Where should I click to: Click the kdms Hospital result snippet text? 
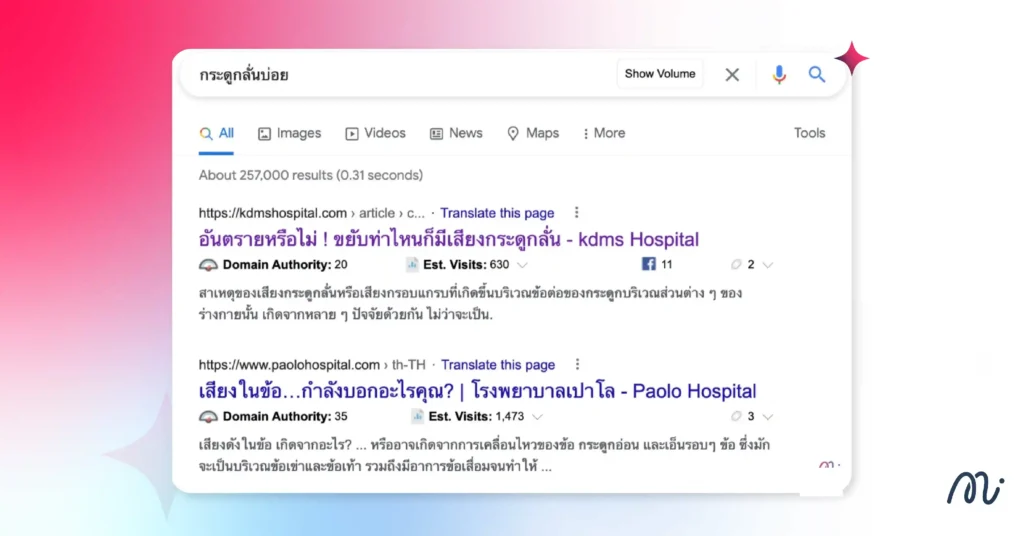(x=470, y=304)
